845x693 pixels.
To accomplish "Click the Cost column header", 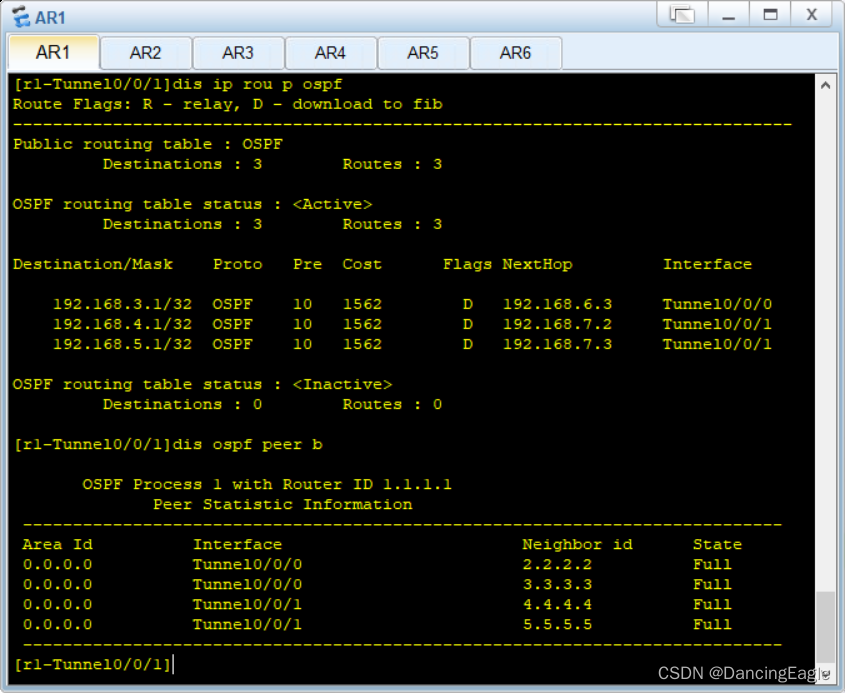I will (362, 264).
